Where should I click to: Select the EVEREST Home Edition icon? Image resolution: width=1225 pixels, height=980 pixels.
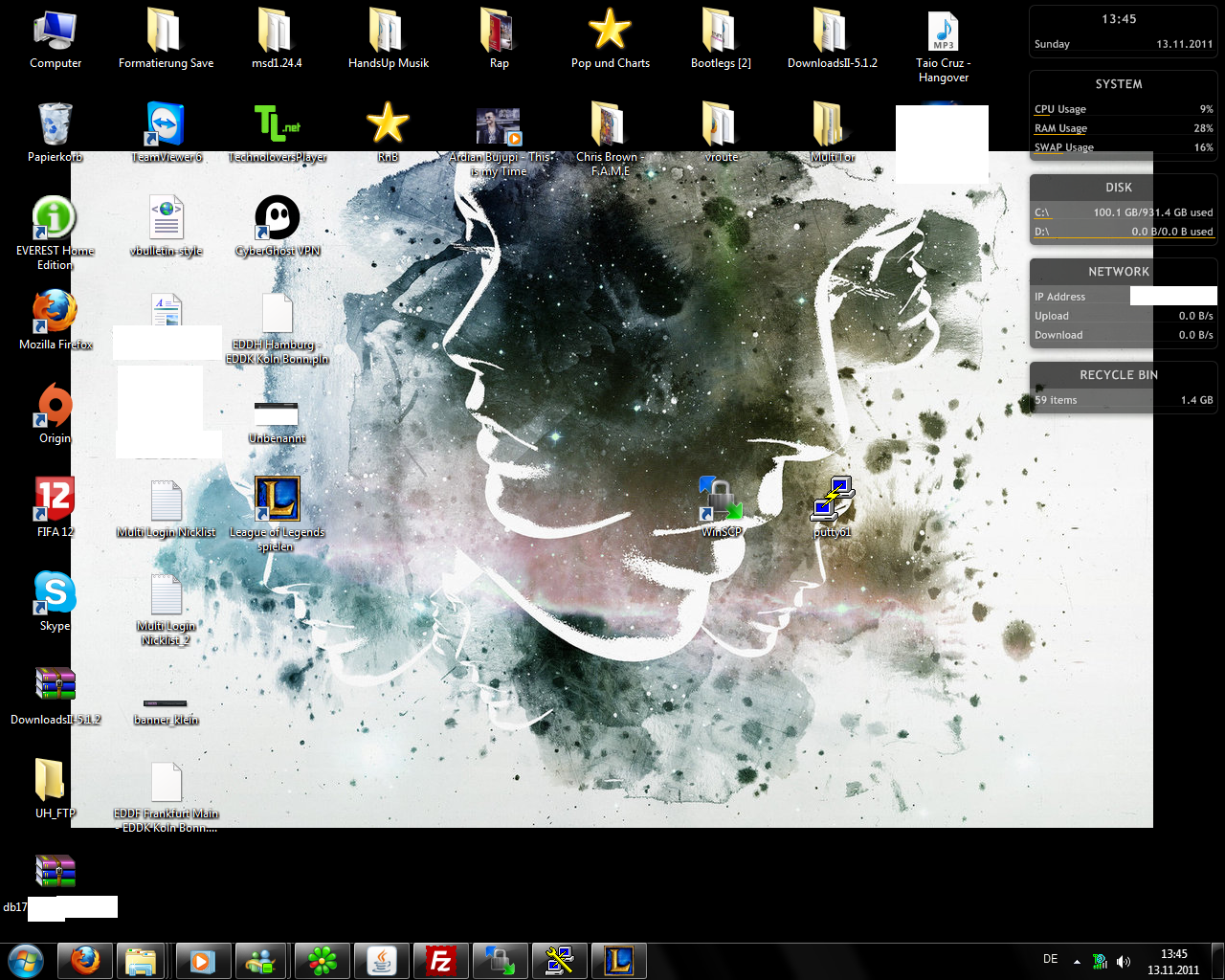click(x=55, y=218)
